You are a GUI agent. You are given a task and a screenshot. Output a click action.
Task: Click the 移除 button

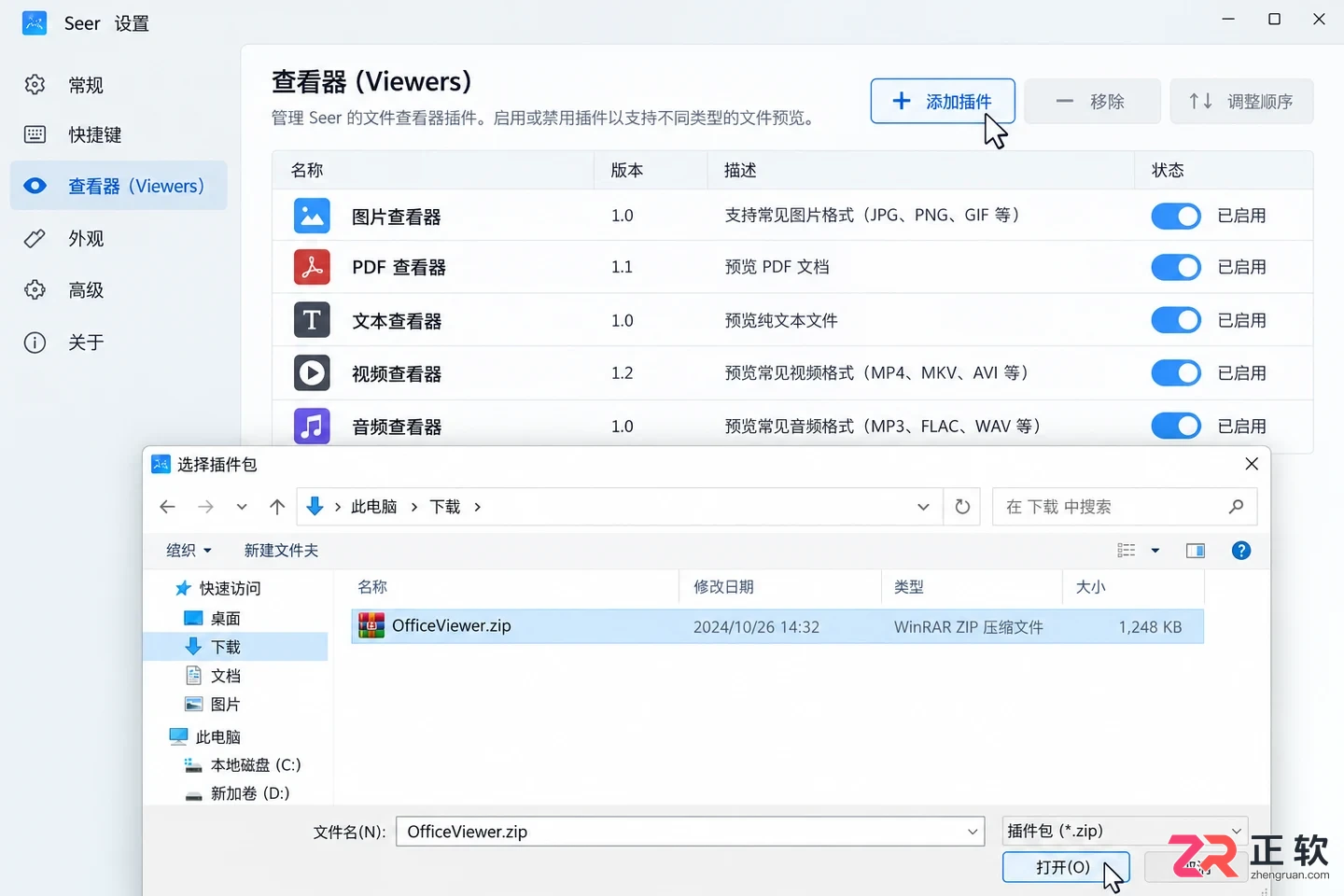click(x=1092, y=101)
